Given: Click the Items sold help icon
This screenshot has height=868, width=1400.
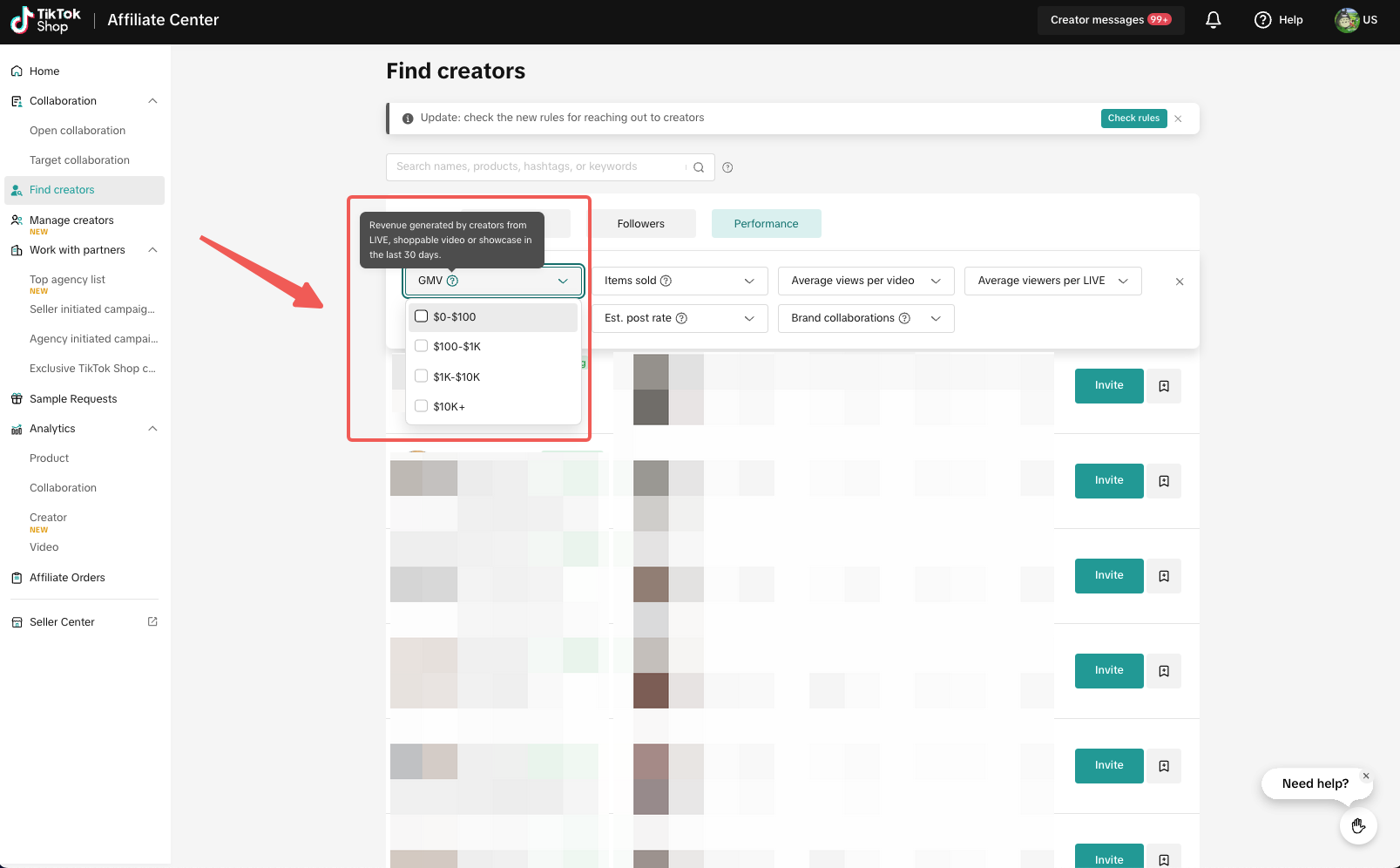Looking at the screenshot, I should (666, 281).
